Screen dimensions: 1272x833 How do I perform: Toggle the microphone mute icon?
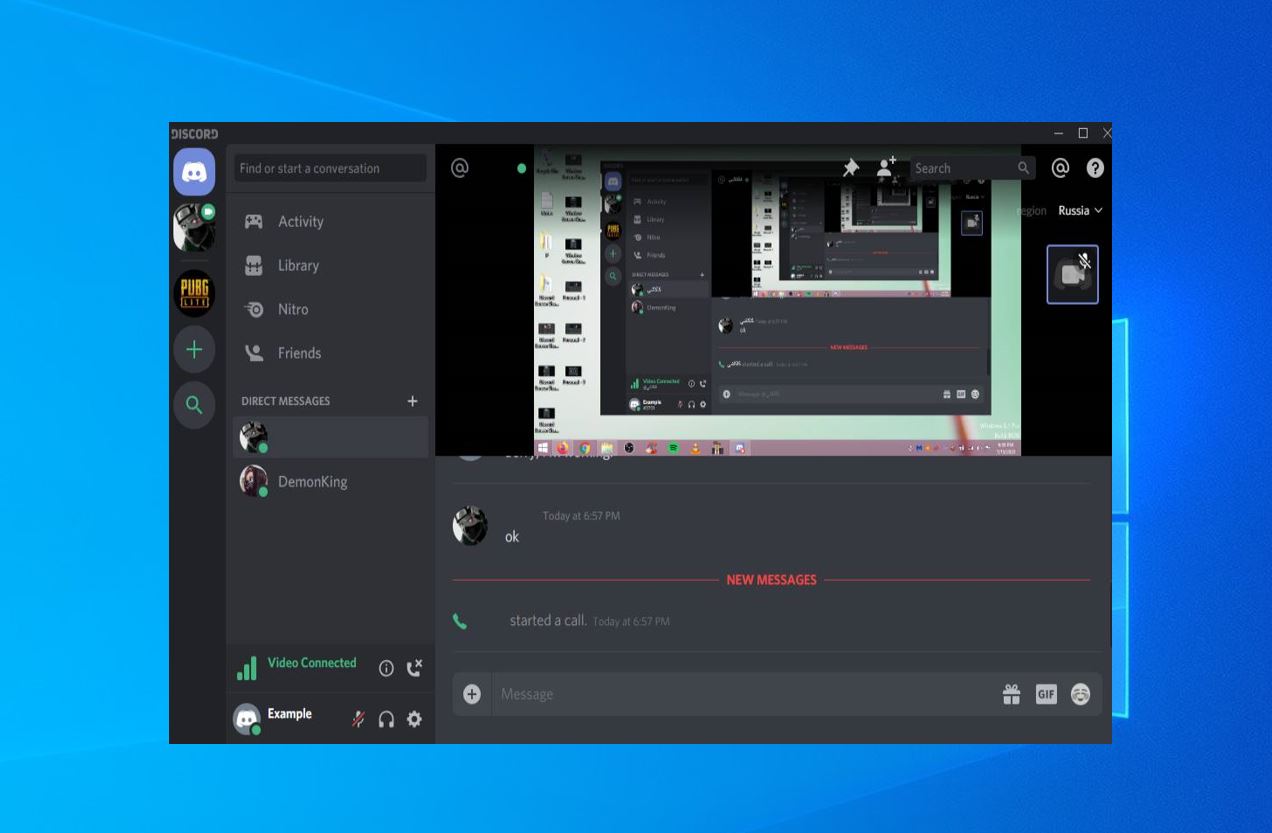(x=357, y=719)
